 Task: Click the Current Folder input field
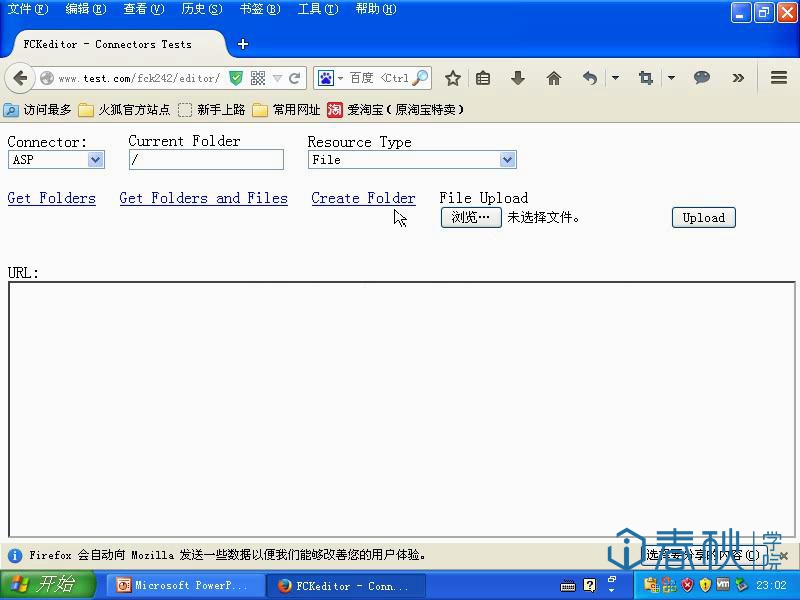point(206,160)
